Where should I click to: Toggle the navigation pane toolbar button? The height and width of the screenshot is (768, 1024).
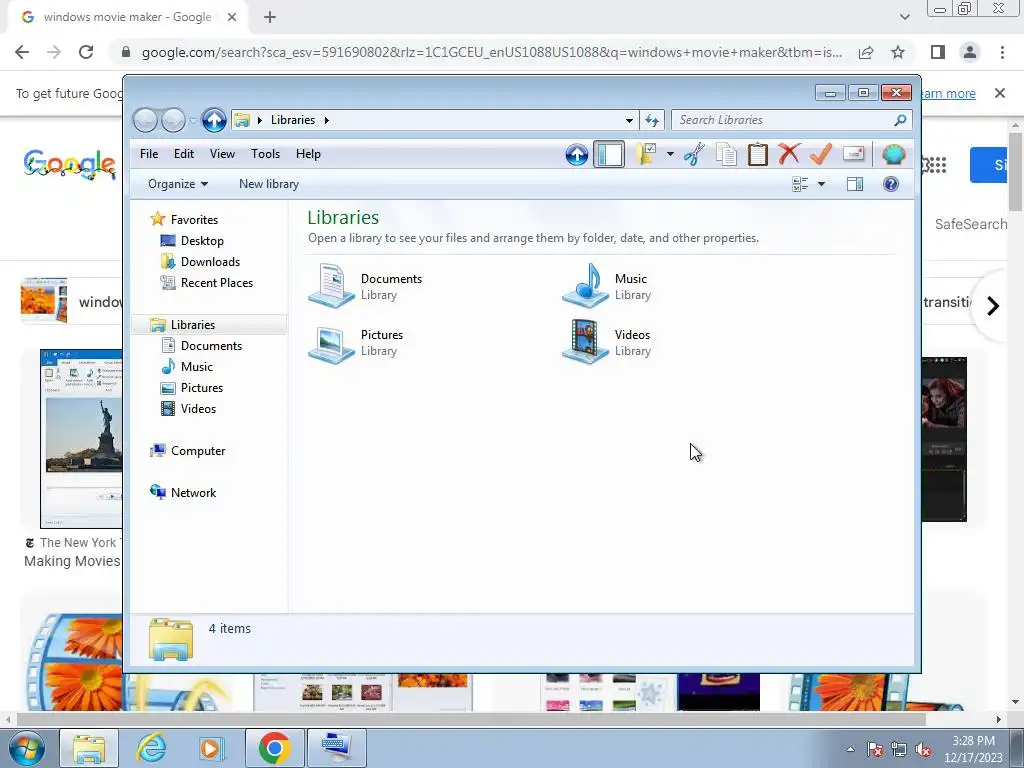[609, 155]
